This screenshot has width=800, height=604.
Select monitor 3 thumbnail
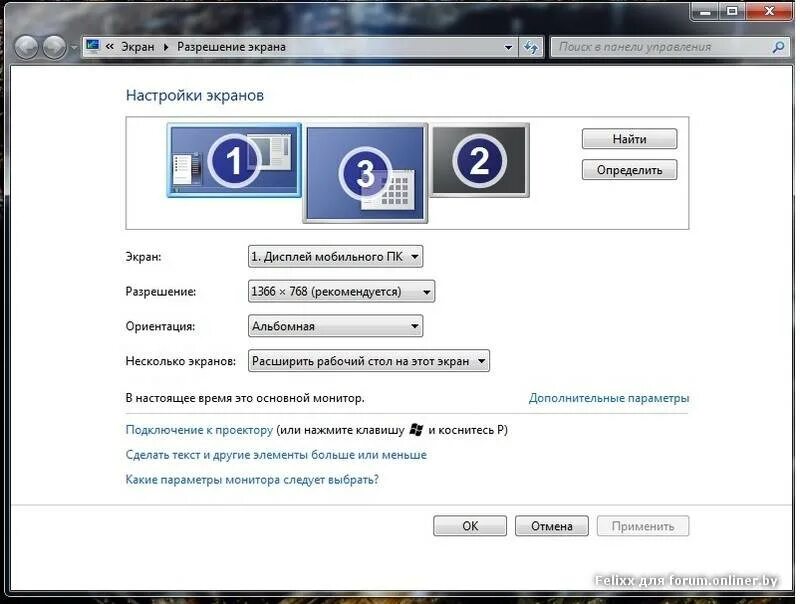tap(365, 173)
